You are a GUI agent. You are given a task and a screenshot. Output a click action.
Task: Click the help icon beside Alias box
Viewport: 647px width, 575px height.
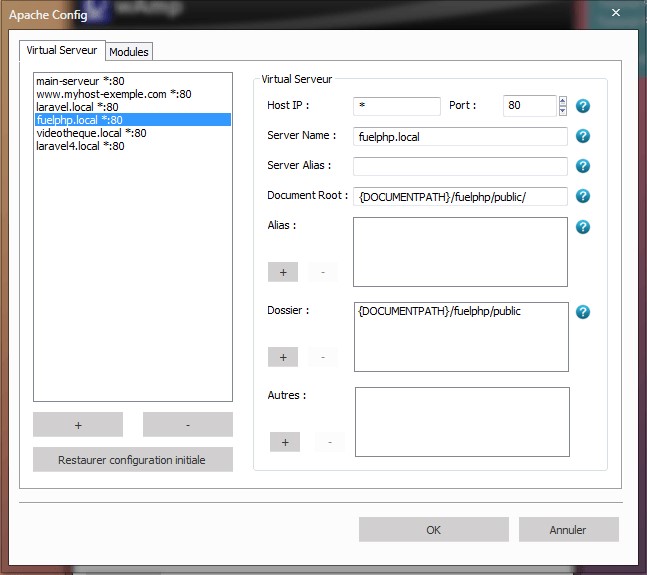583,227
